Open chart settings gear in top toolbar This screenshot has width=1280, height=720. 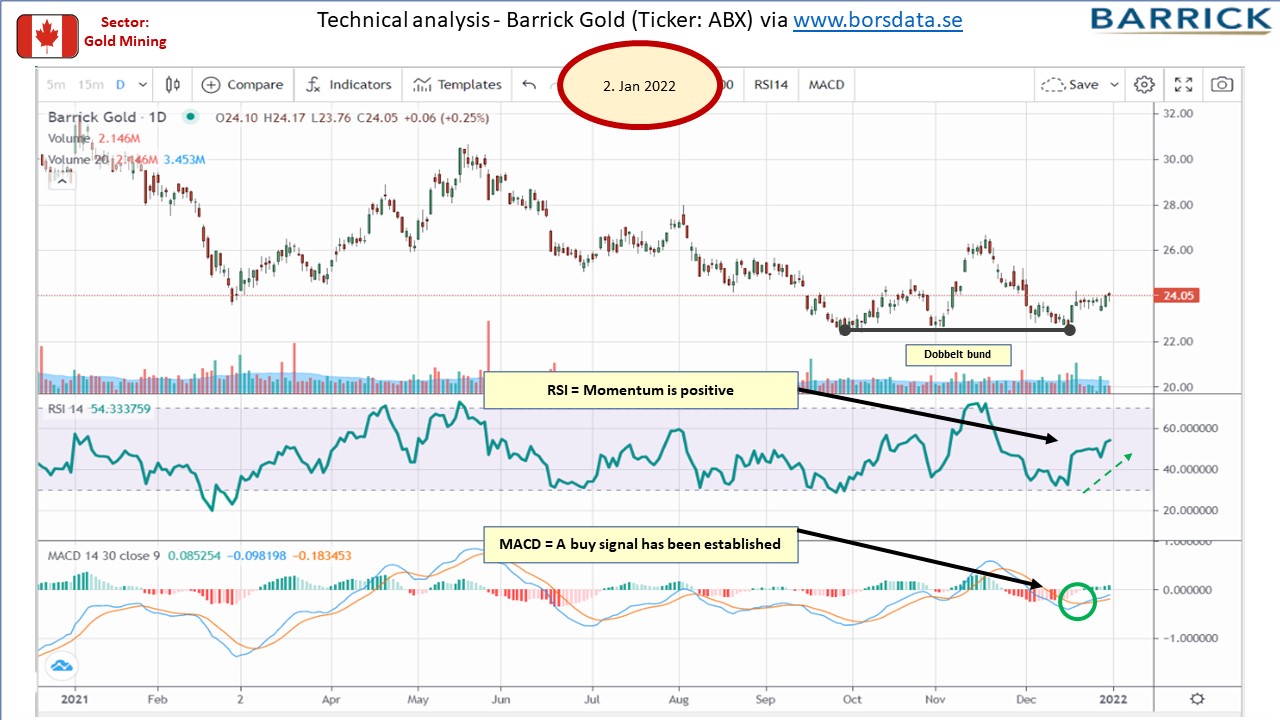(x=1144, y=85)
